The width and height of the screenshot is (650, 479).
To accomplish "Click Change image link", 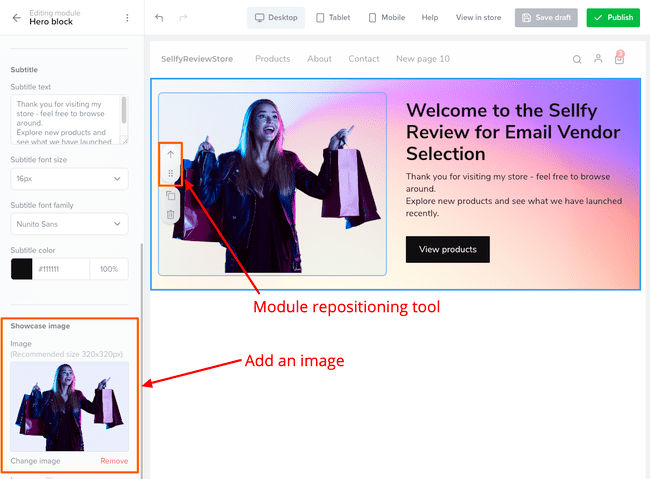I will coord(35,461).
